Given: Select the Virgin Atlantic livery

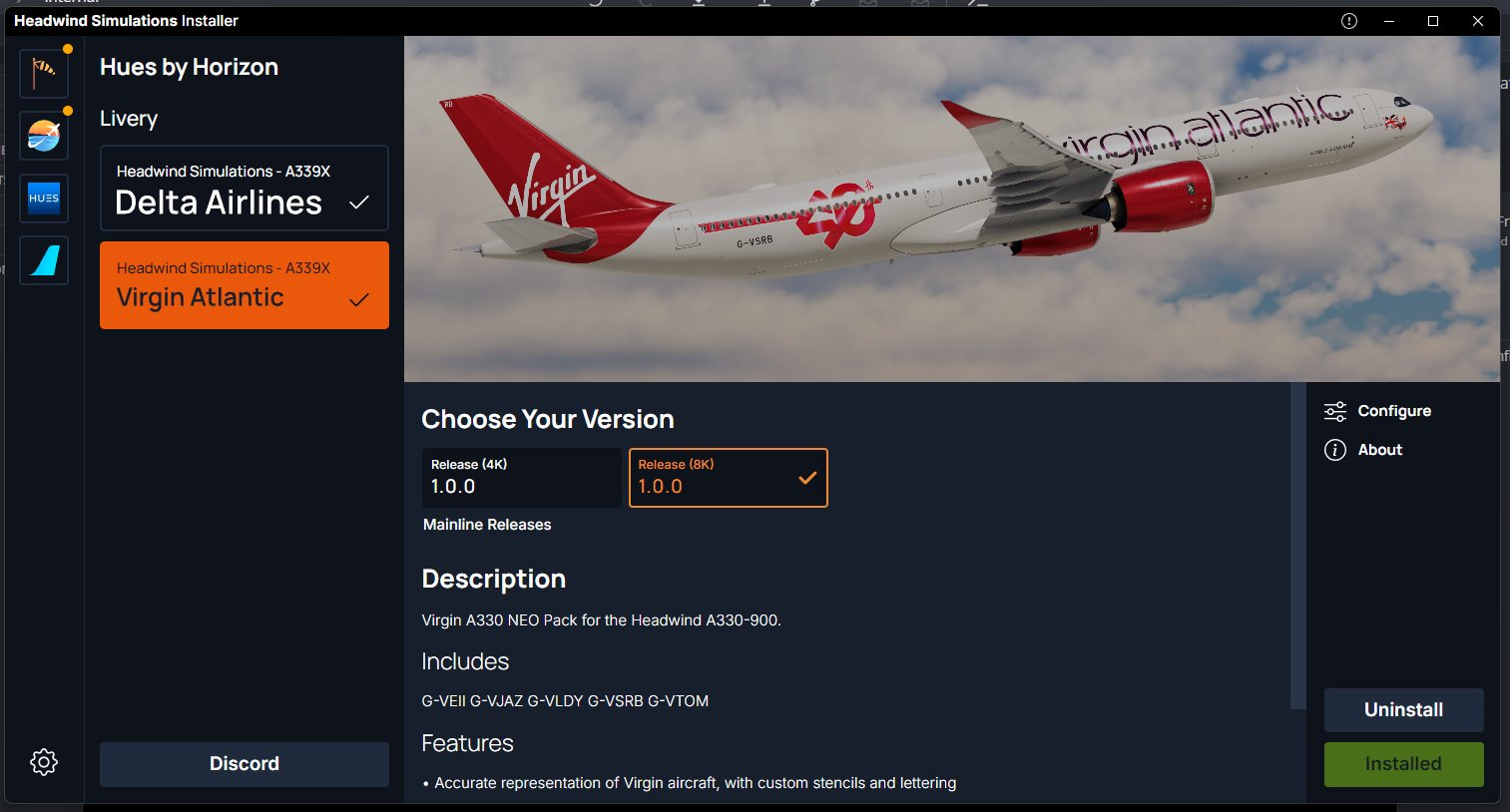Looking at the screenshot, I should pos(245,285).
